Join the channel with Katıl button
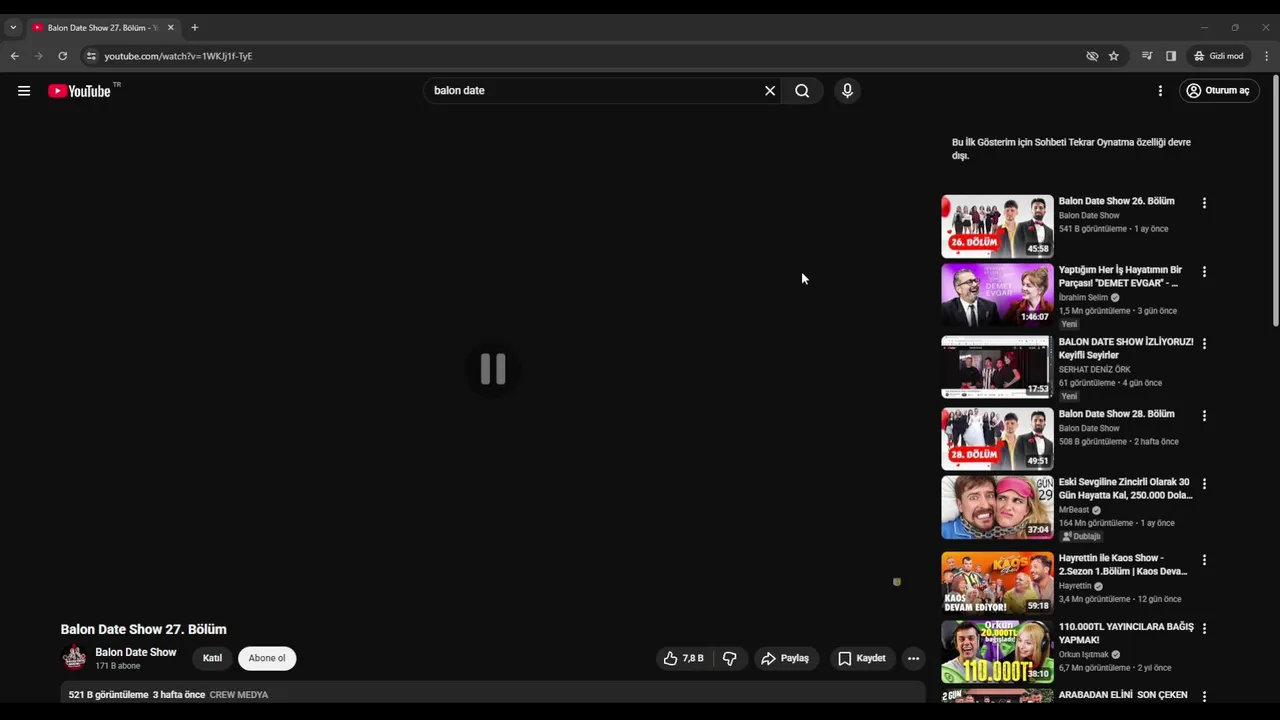 (x=213, y=658)
